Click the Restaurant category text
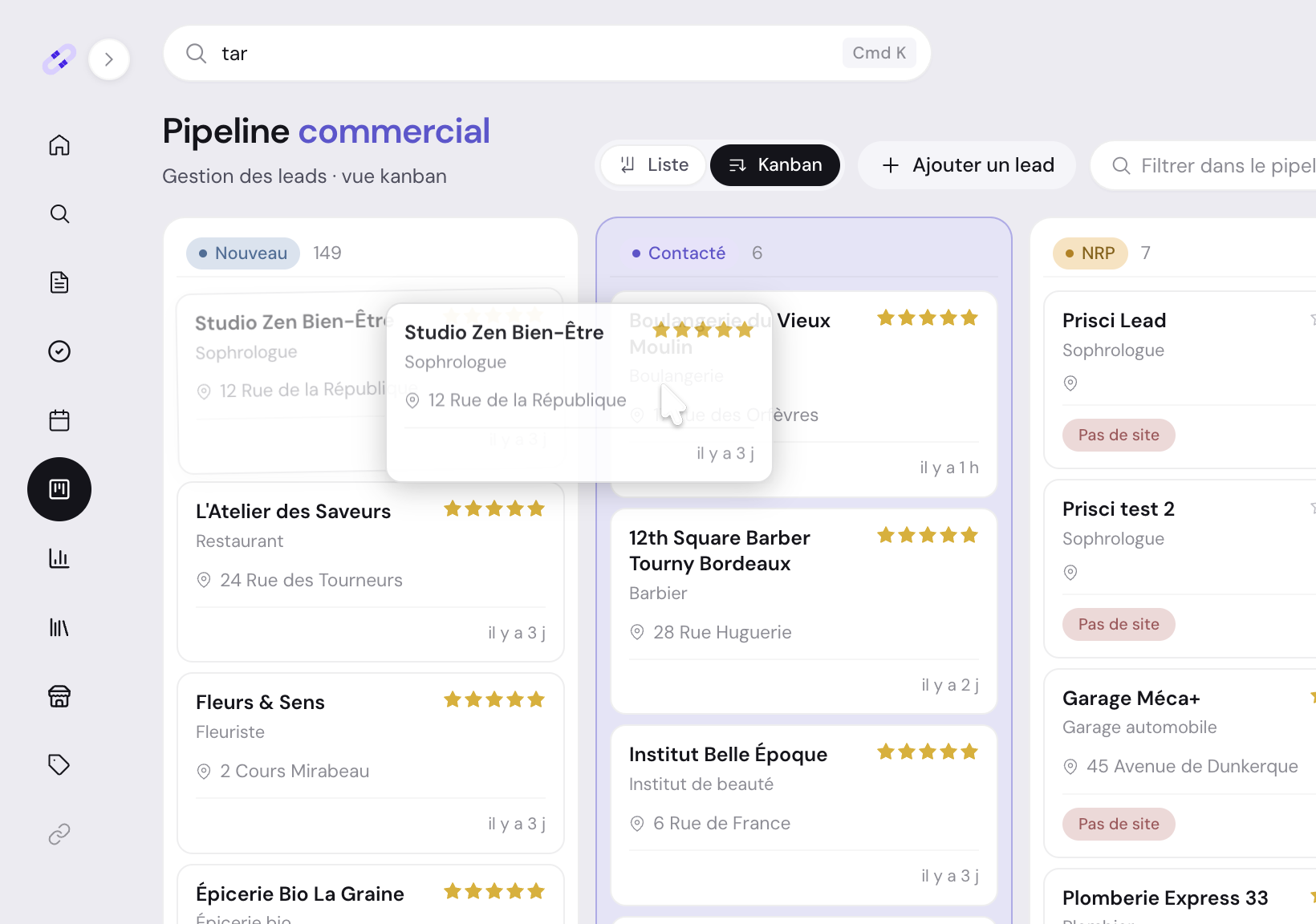 coord(240,541)
